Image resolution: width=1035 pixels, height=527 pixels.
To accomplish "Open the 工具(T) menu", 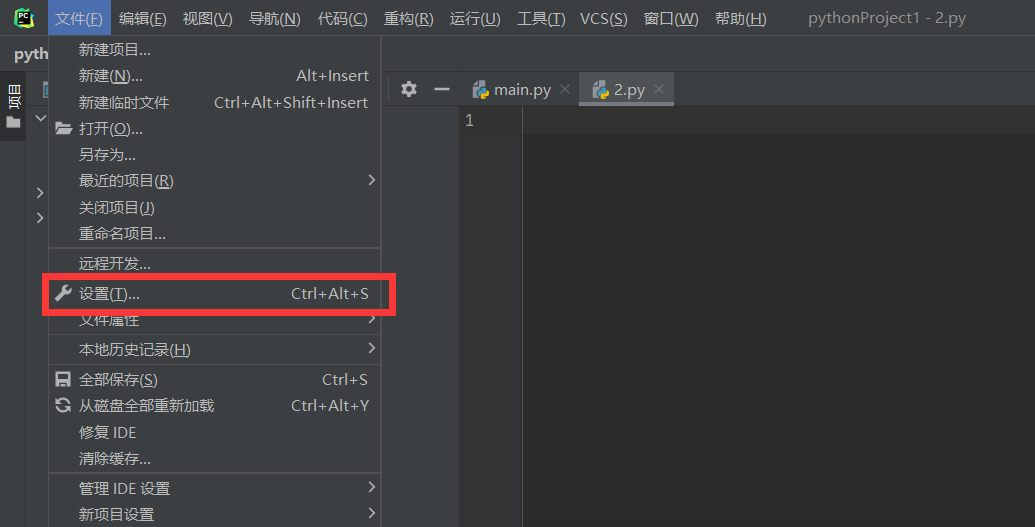I will point(541,18).
